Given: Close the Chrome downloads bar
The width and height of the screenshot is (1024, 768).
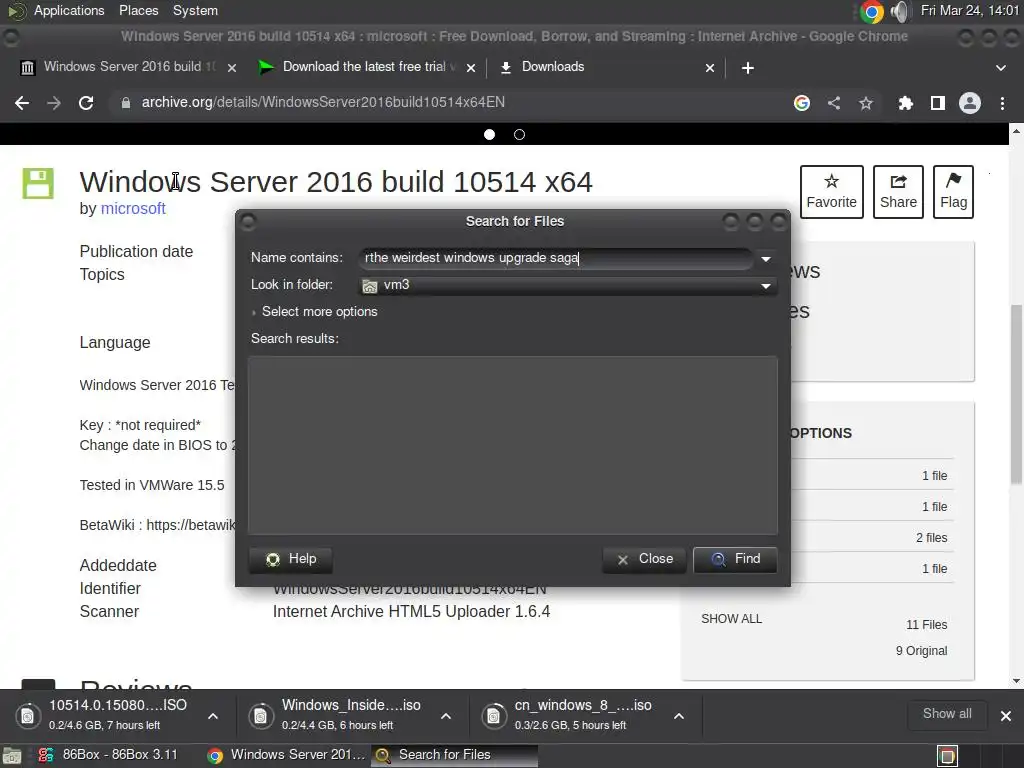Looking at the screenshot, I should point(1006,716).
